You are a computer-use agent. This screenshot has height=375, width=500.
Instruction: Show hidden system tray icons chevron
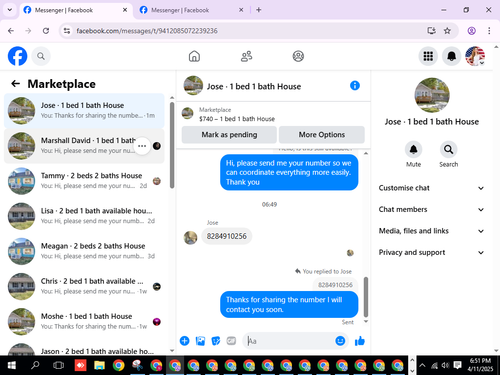click(x=422, y=365)
